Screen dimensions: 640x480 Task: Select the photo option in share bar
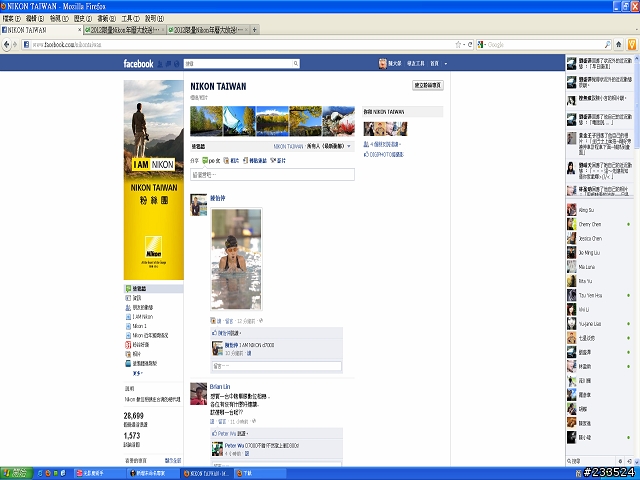coord(231,161)
